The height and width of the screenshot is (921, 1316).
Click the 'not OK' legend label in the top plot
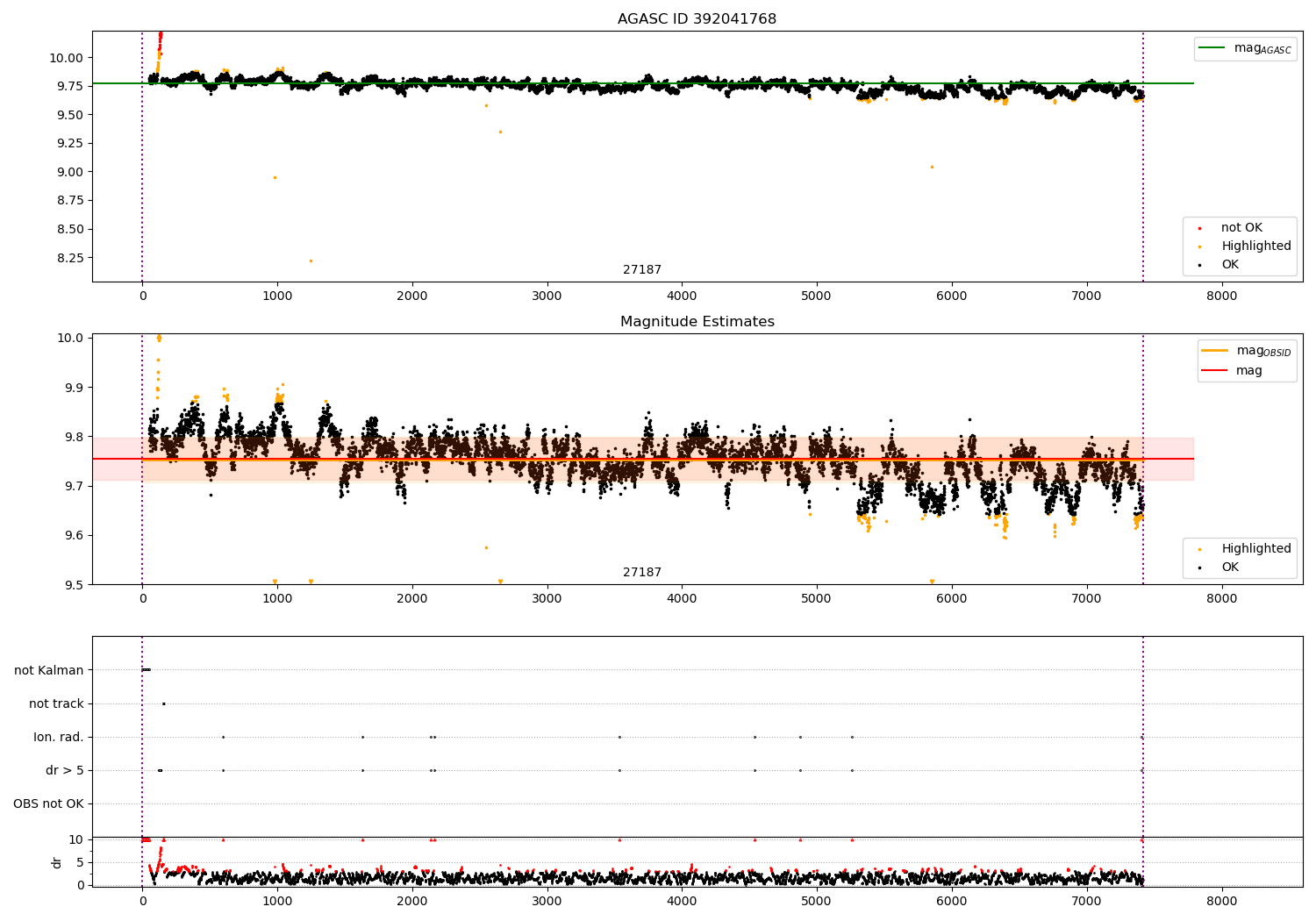1241,227
